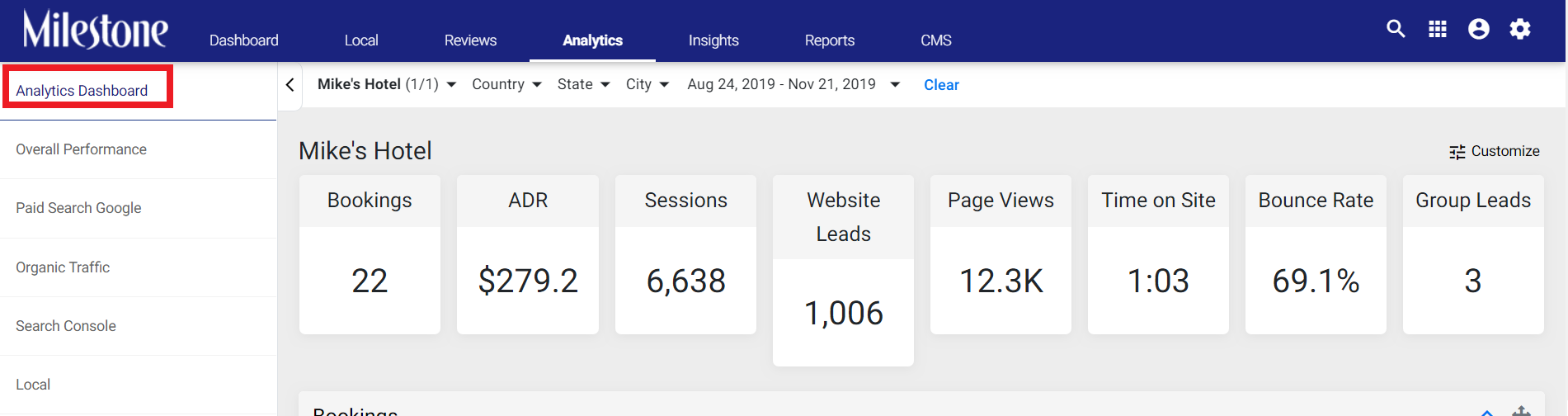Select the Analytics tab
The width and height of the screenshot is (1568, 416).
[592, 40]
